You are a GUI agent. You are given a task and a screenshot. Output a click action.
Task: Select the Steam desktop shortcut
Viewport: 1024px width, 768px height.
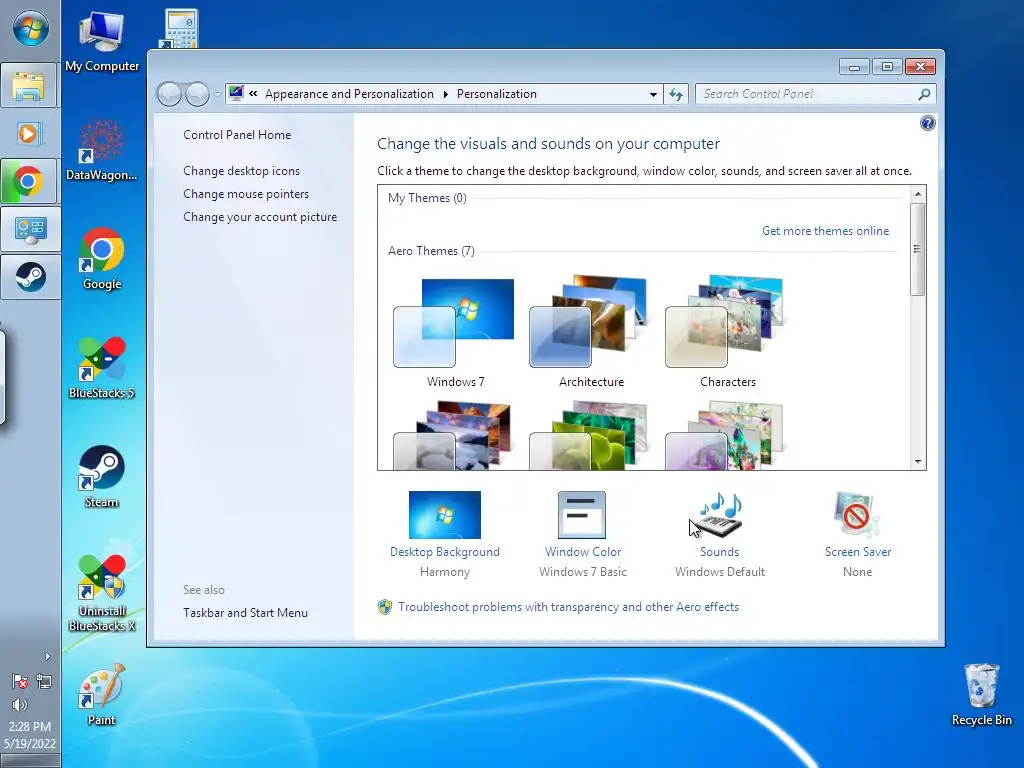click(101, 477)
